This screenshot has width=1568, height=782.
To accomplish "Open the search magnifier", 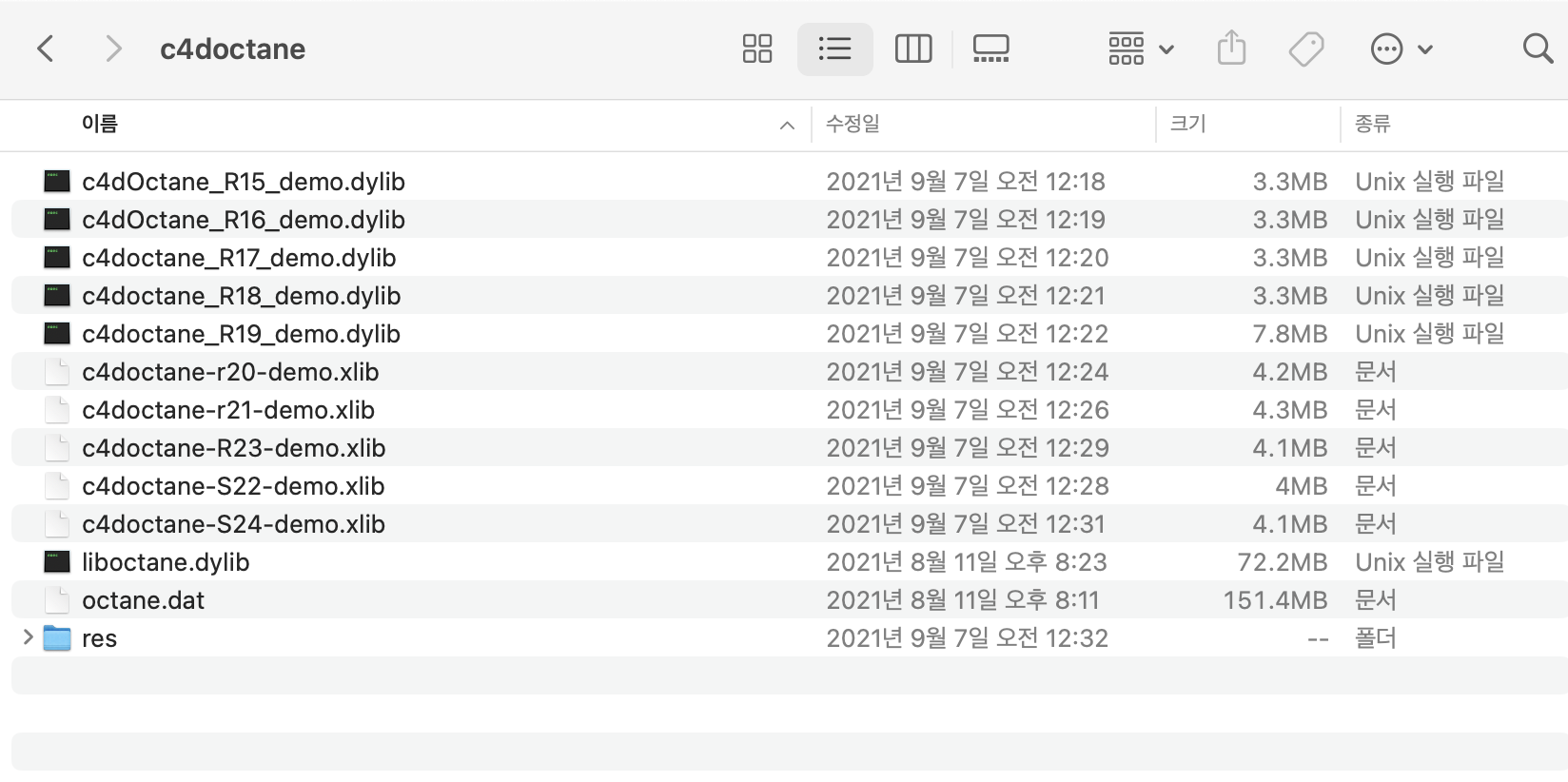I will coord(1538,49).
